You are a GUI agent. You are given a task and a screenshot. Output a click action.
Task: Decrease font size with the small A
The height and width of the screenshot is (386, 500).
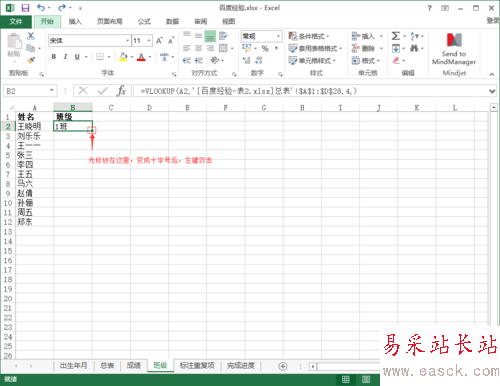(x=171, y=41)
